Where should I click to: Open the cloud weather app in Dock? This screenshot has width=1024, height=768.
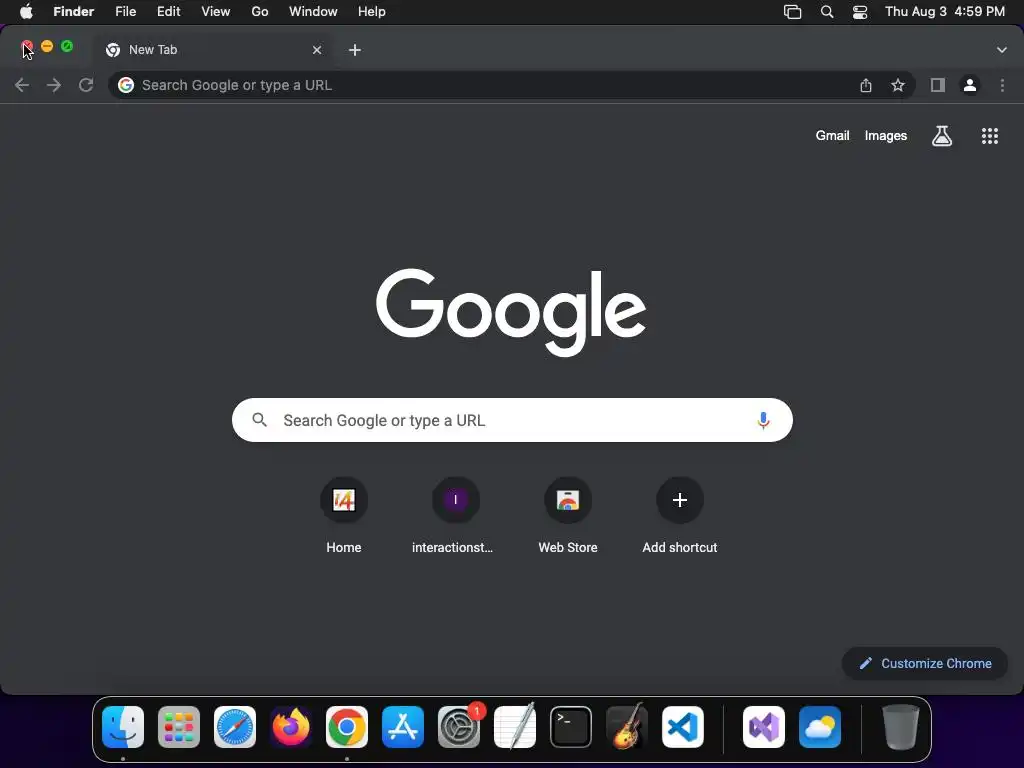coord(820,727)
